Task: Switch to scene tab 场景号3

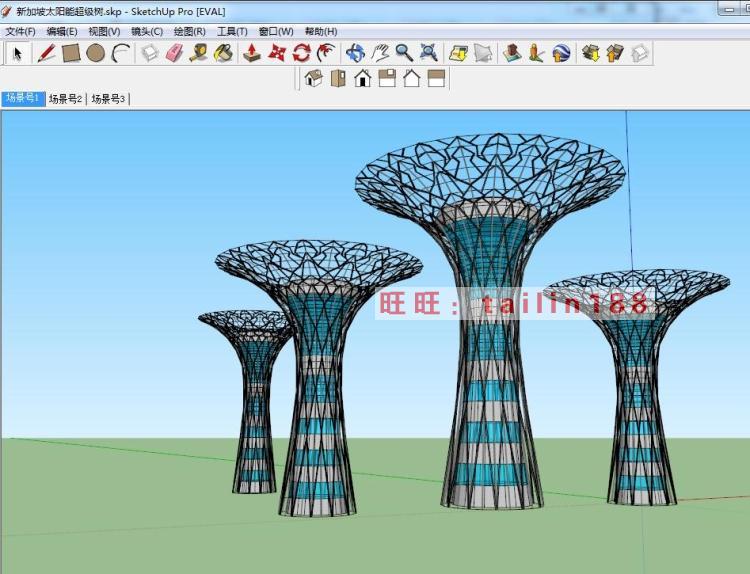Action: click(108, 99)
